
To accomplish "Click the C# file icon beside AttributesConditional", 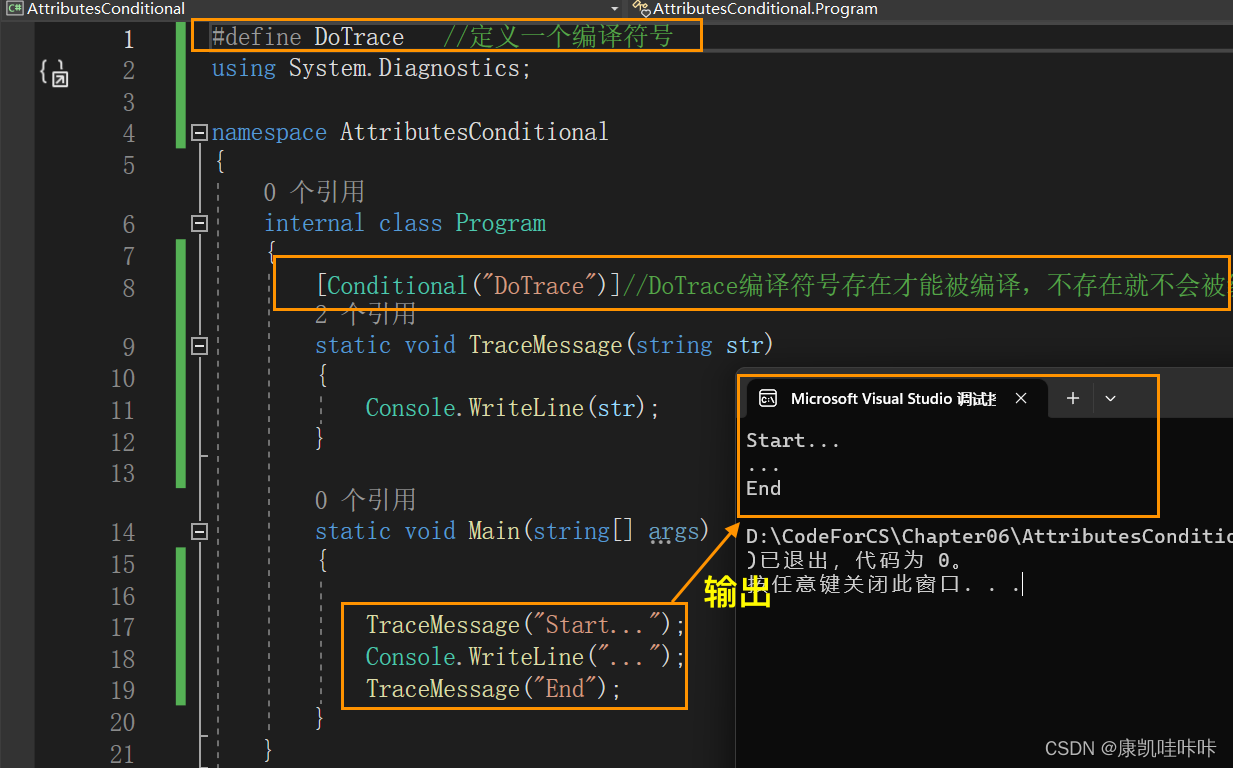I will tap(14, 9).
